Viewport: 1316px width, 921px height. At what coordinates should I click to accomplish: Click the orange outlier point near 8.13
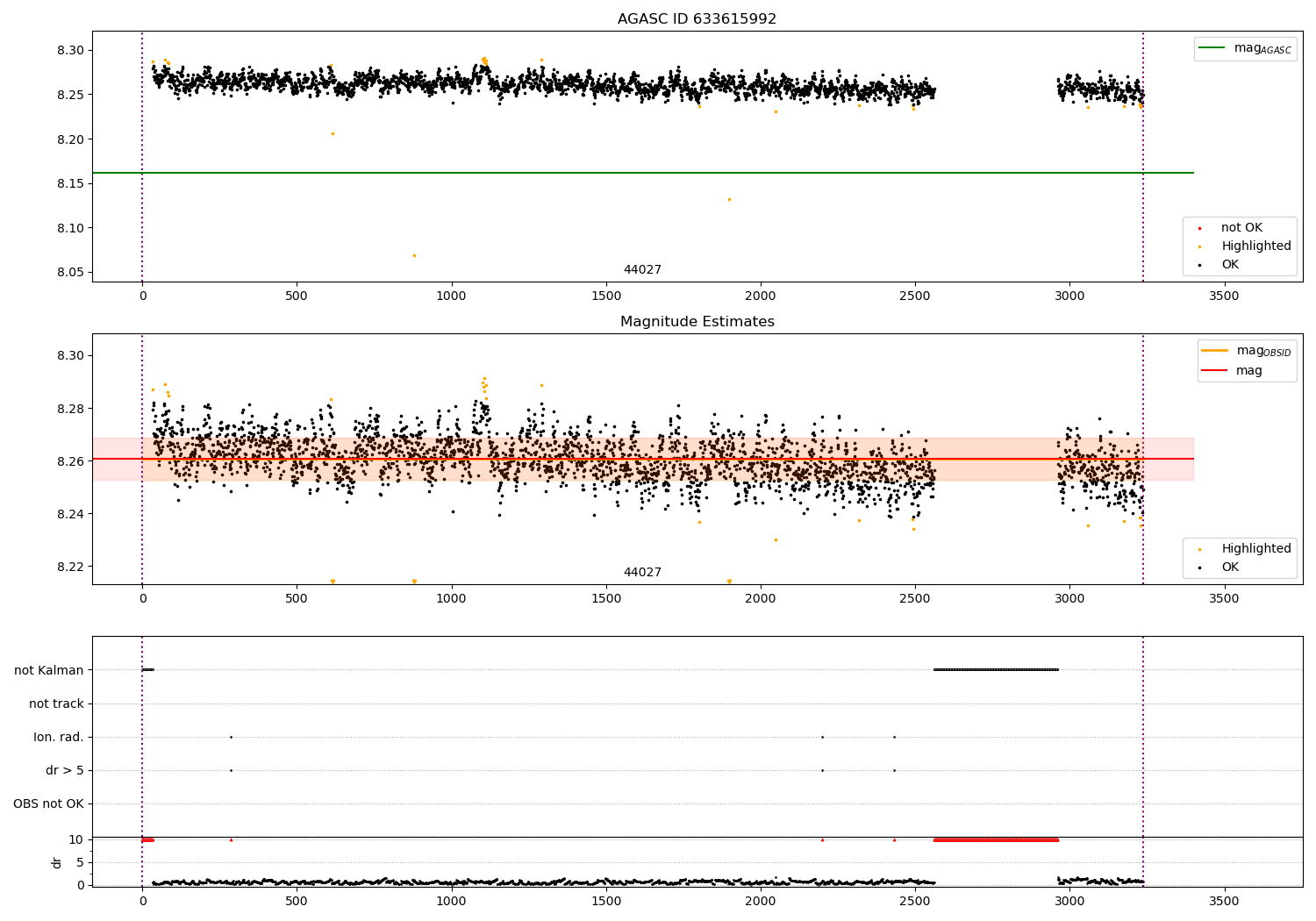[729, 199]
